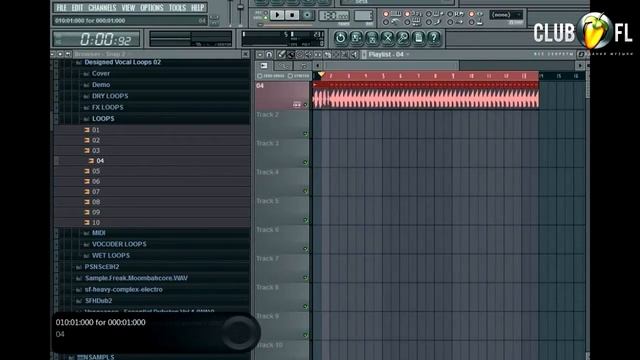The height and width of the screenshot is (360, 640).
Task: Select sample 07 in LOOPS
Action: [96, 191]
